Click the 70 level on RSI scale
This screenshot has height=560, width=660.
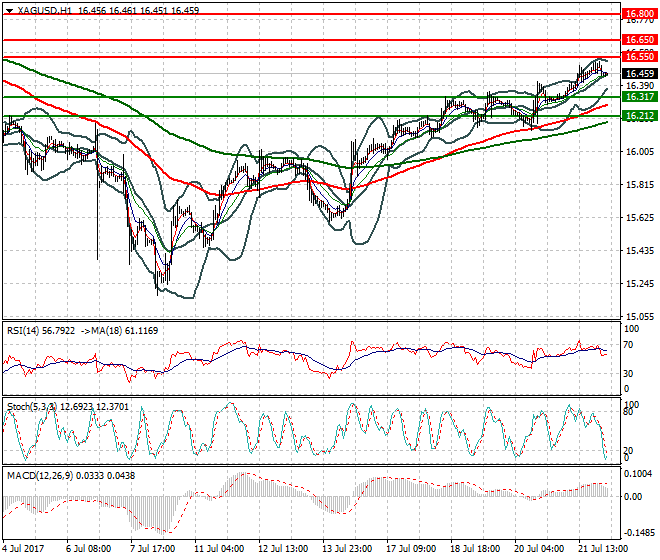pos(628,345)
